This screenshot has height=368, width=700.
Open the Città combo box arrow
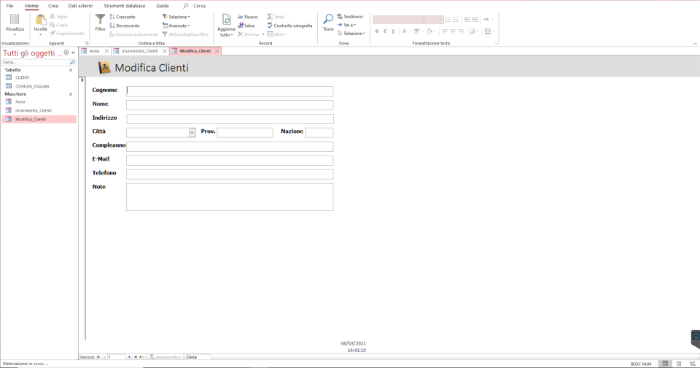pos(192,132)
